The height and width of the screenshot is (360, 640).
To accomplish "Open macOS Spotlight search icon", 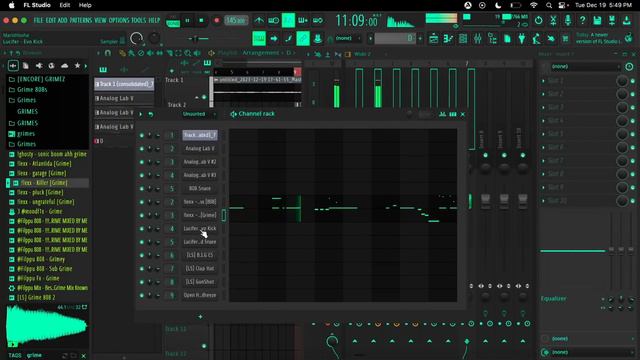I will (x=549, y=5).
